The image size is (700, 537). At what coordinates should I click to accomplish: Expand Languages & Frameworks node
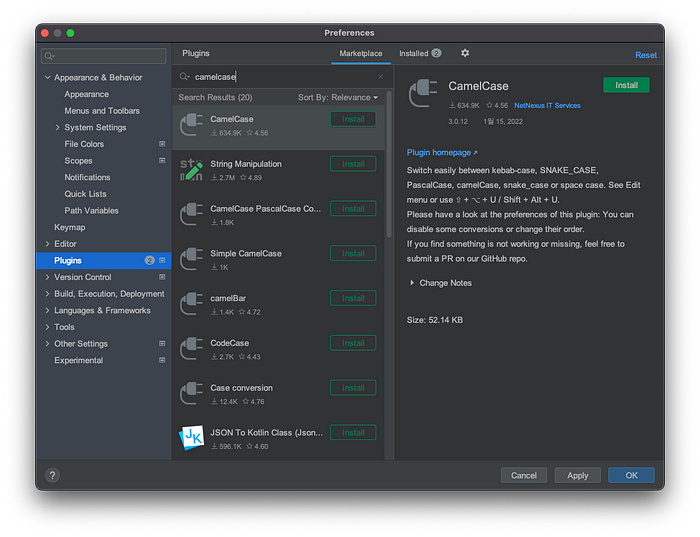pos(47,310)
